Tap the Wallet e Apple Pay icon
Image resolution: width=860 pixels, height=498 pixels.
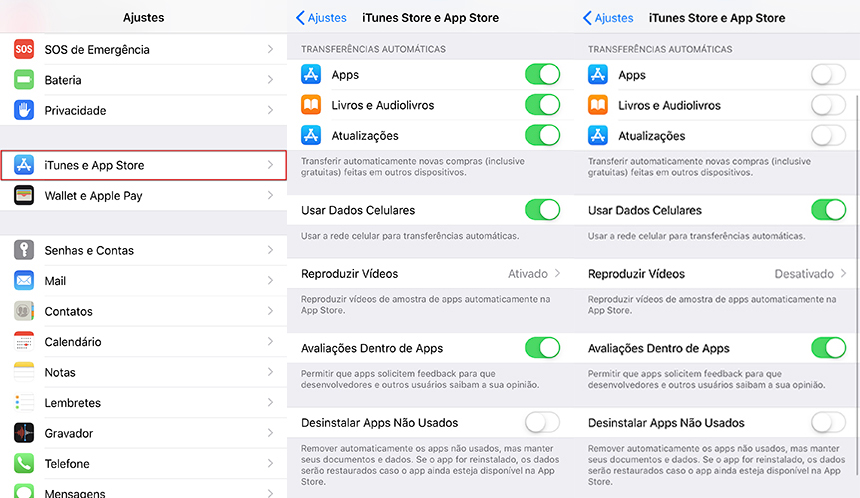coord(24,195)
